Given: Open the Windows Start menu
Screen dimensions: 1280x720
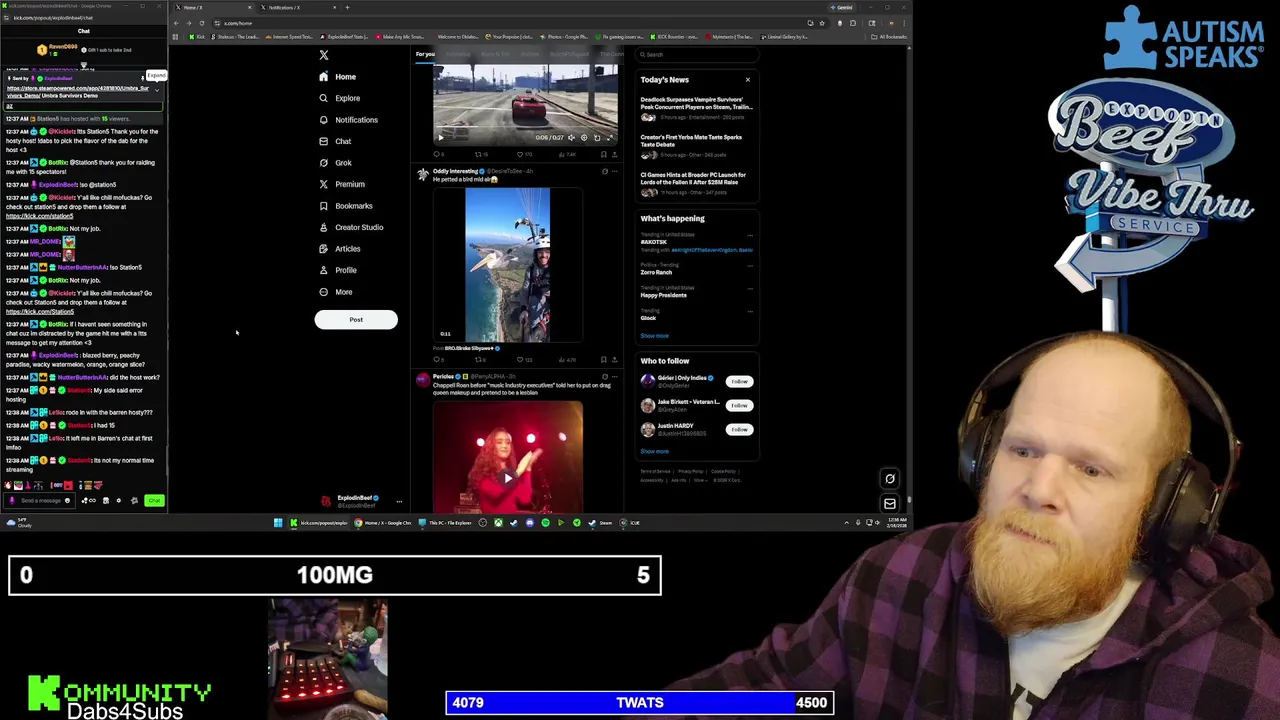Looking at the screenshot, I should coord(278,522).
